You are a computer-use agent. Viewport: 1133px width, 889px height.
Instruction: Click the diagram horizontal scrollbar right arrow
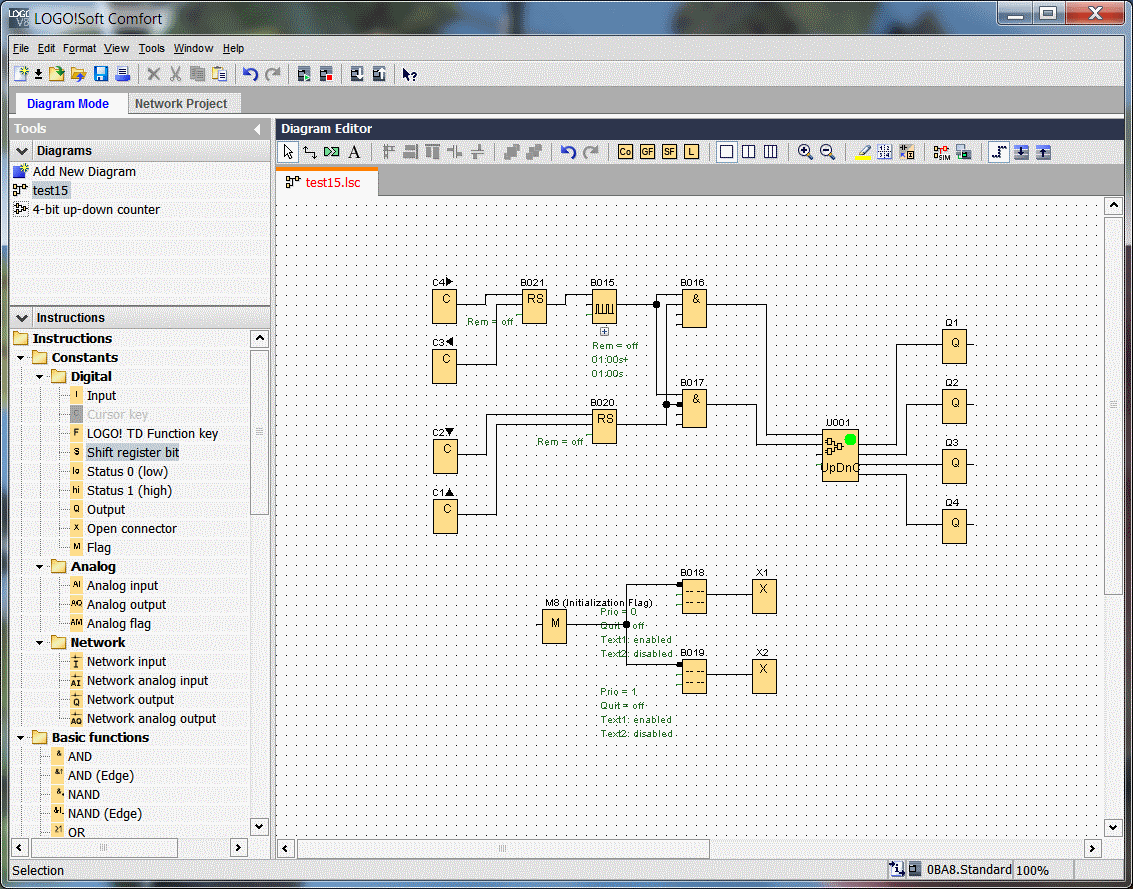[x=1093, y=849]
